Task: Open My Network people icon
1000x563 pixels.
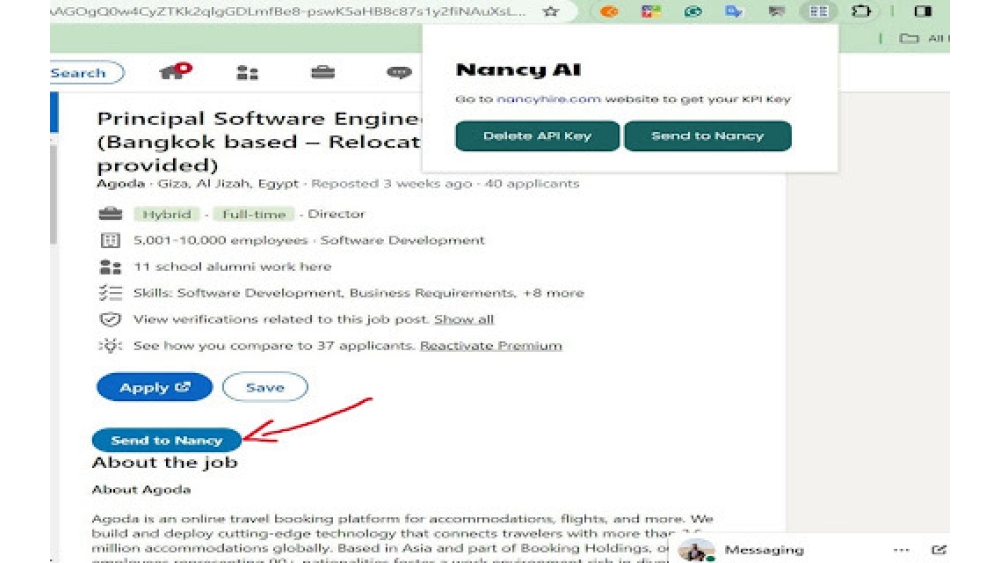Action: [247, 73]
